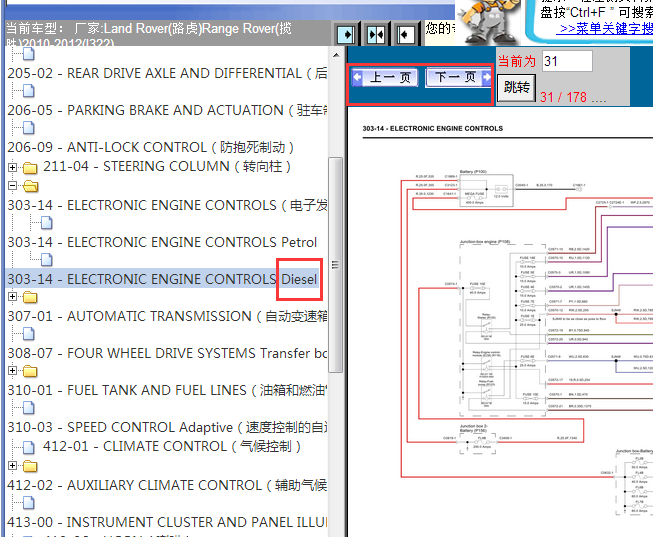
Task: Select 205-02 REAR DRIVE AXLE AND DIFFERENTIAL
Action: pos(167,73)
